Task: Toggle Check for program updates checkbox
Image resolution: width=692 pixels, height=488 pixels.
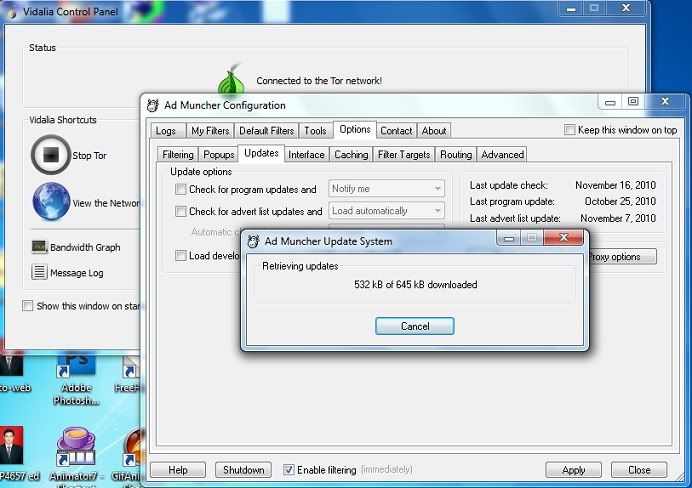Action: click(x=181, y=189)
